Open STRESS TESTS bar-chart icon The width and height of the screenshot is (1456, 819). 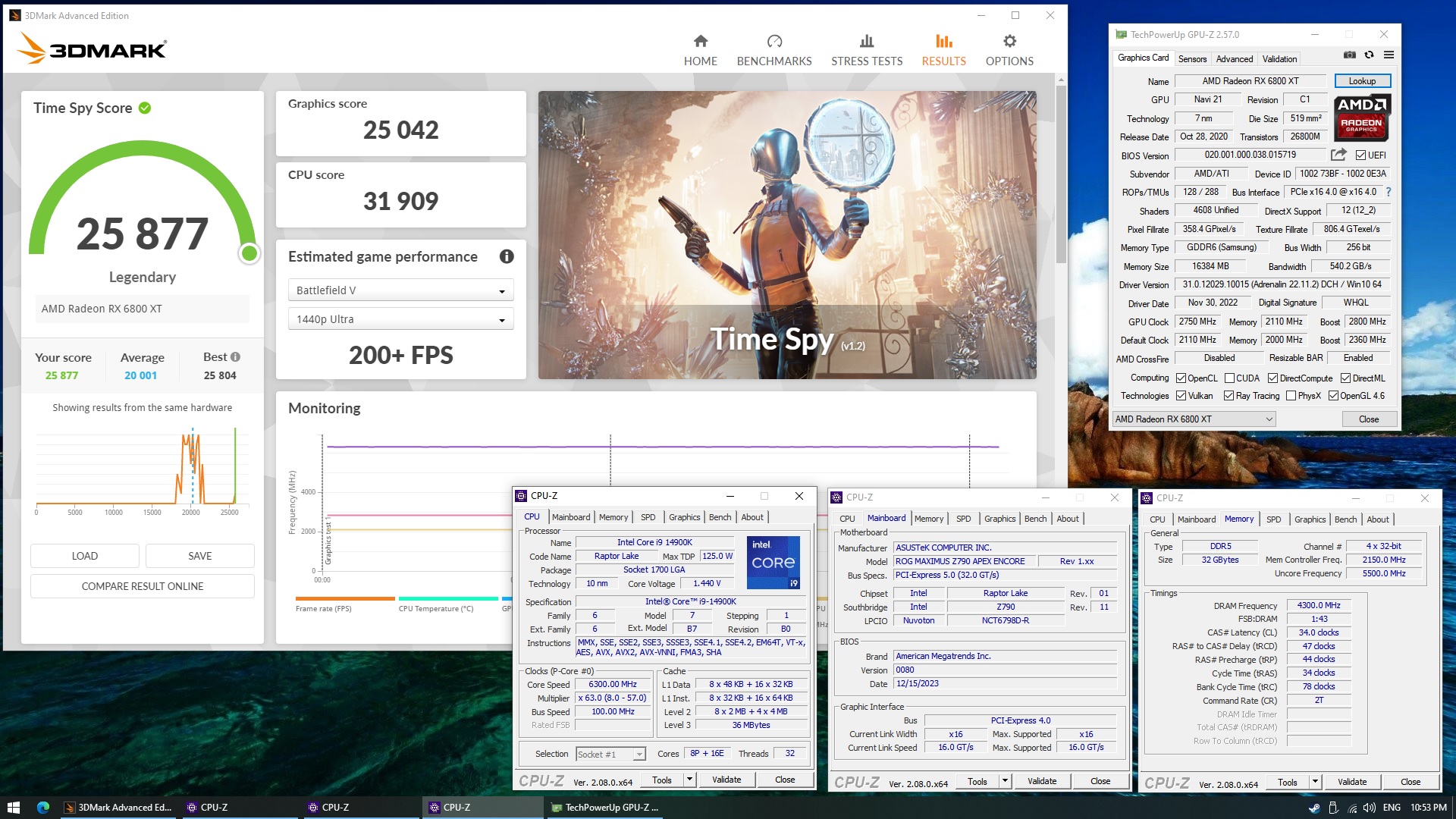coord(867,41)
